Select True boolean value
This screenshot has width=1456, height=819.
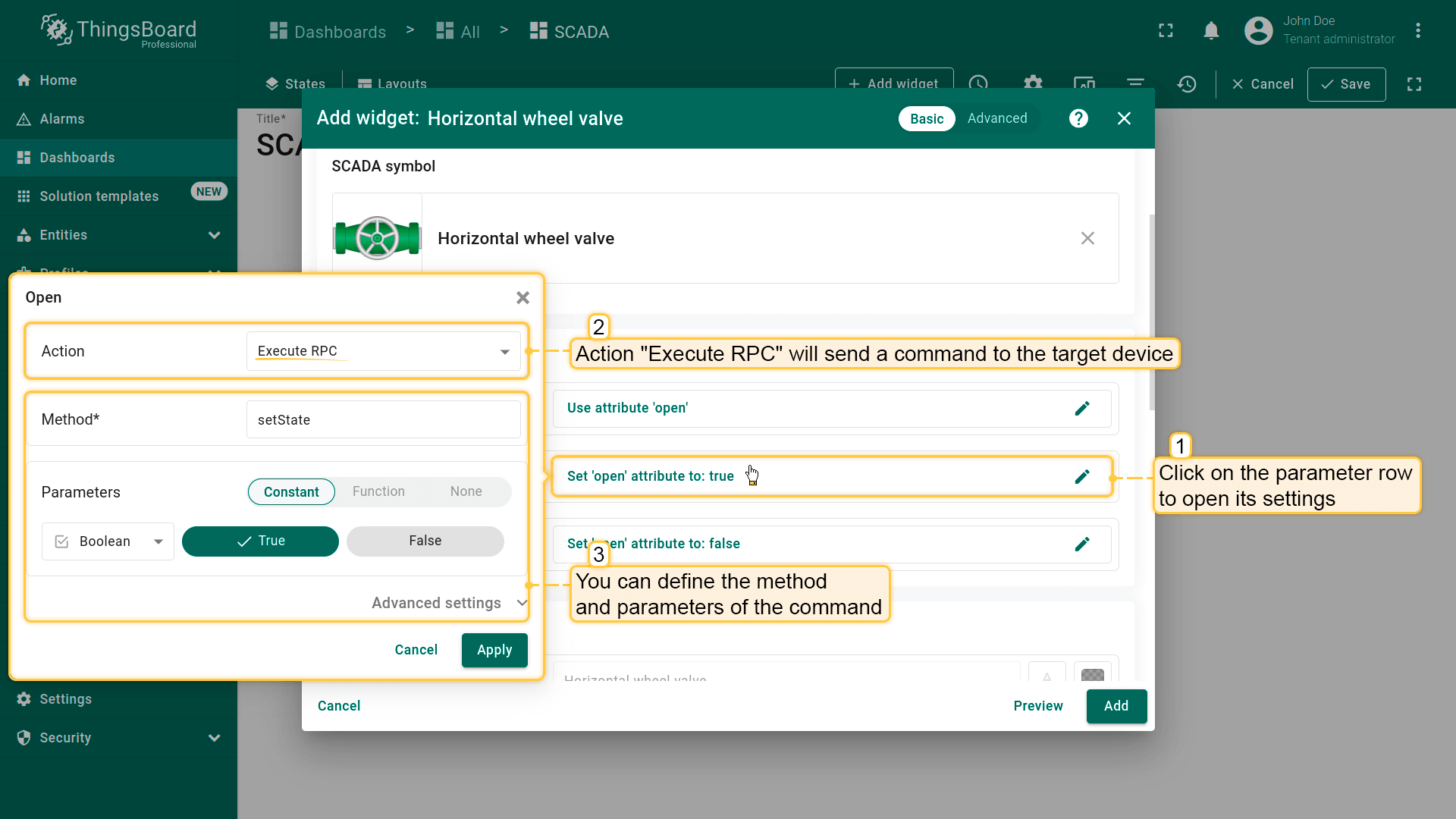(260, 541)
